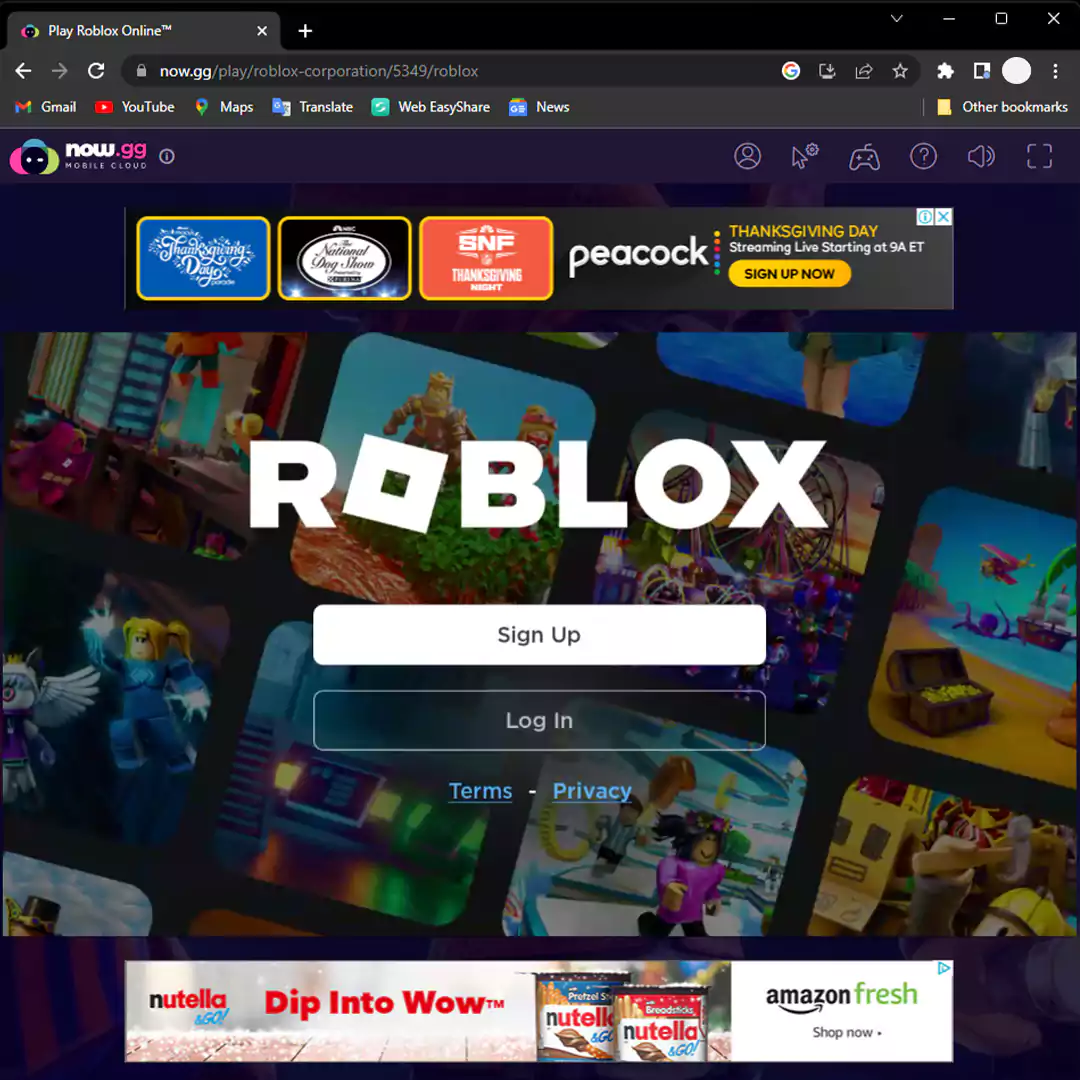
Task: Open the YouTube bookmark
Action: (134, 107)
